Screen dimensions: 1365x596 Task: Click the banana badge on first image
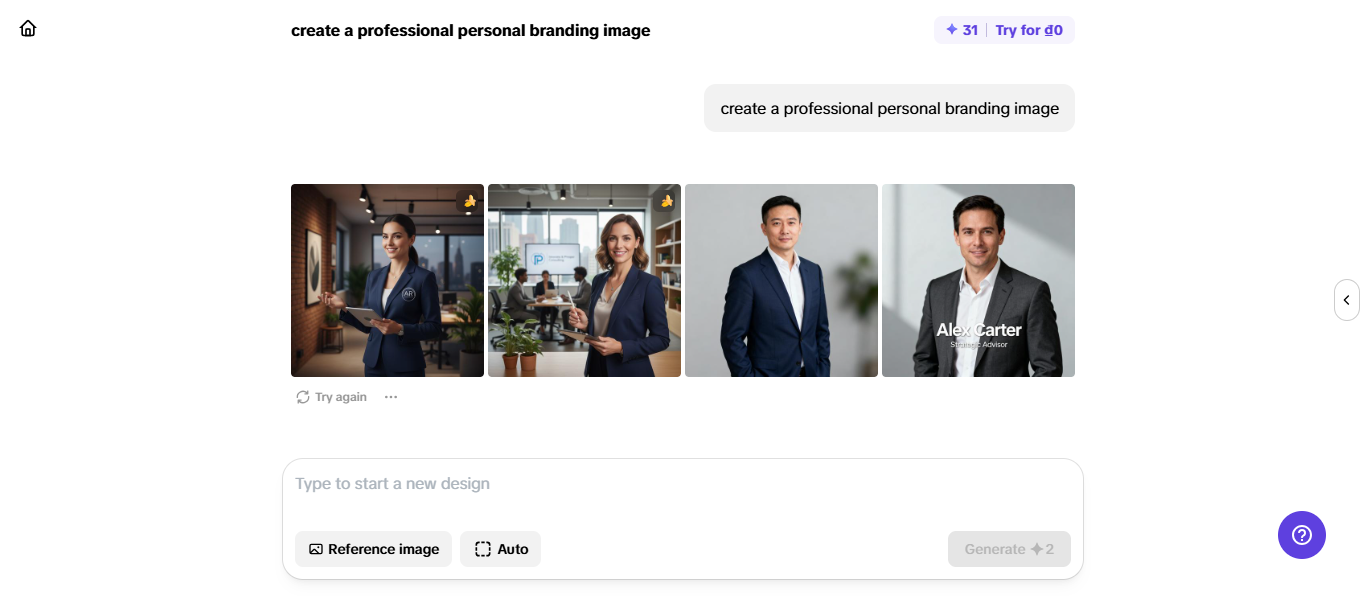tap(470, 201)
